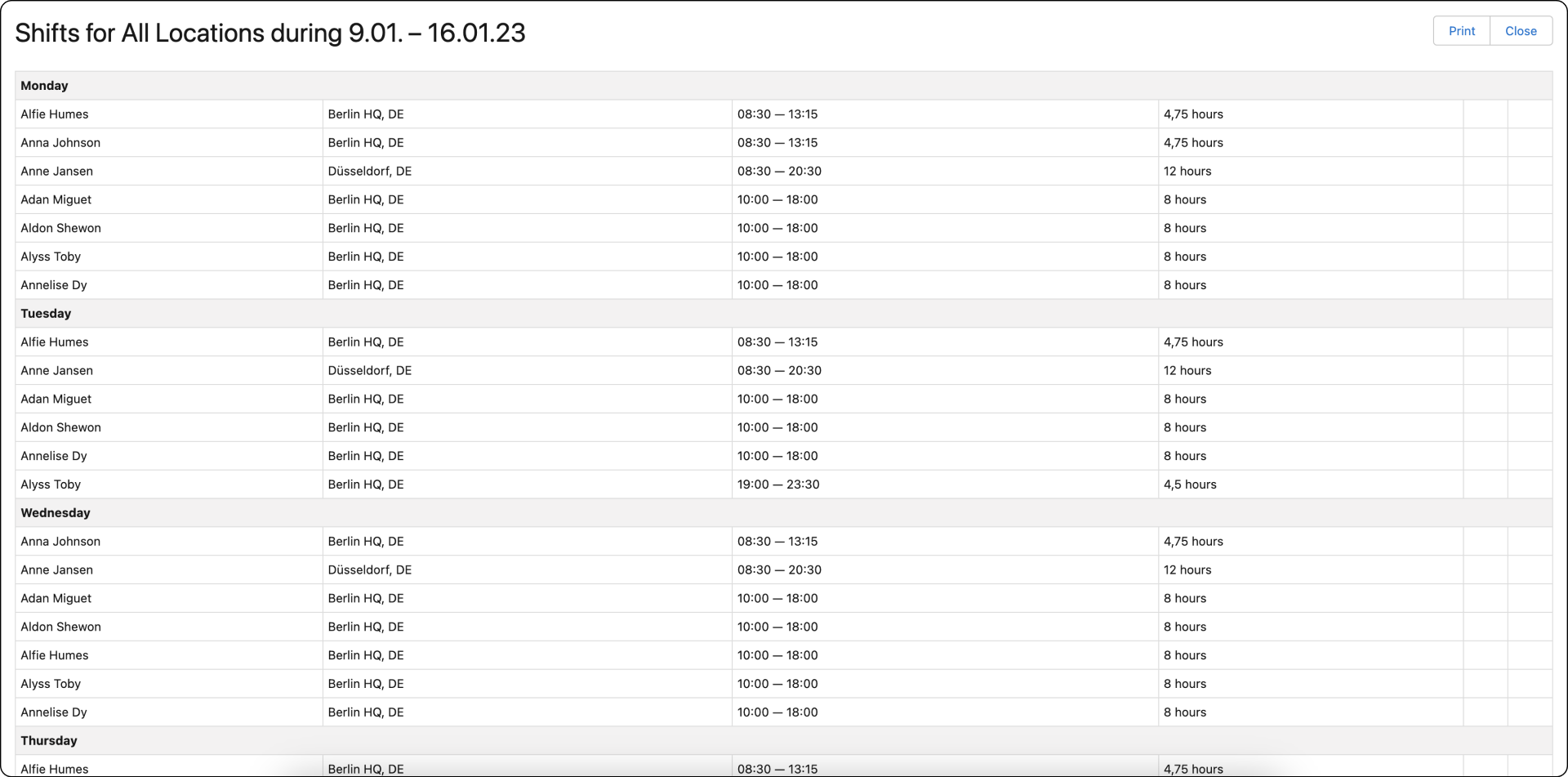Click the Close button

1520,30
